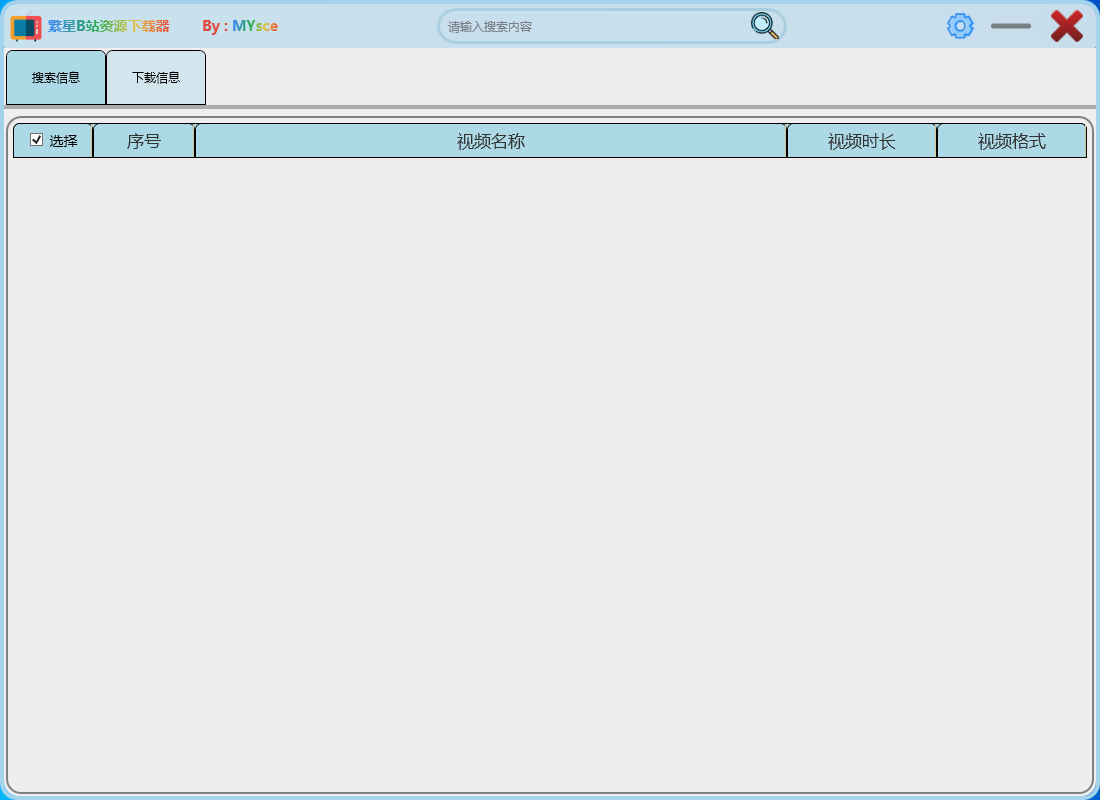This screenshot has width=1100, height=800.
Task: Toggle the 选择 select-all checkbox
Action: (x=36, y=140)
